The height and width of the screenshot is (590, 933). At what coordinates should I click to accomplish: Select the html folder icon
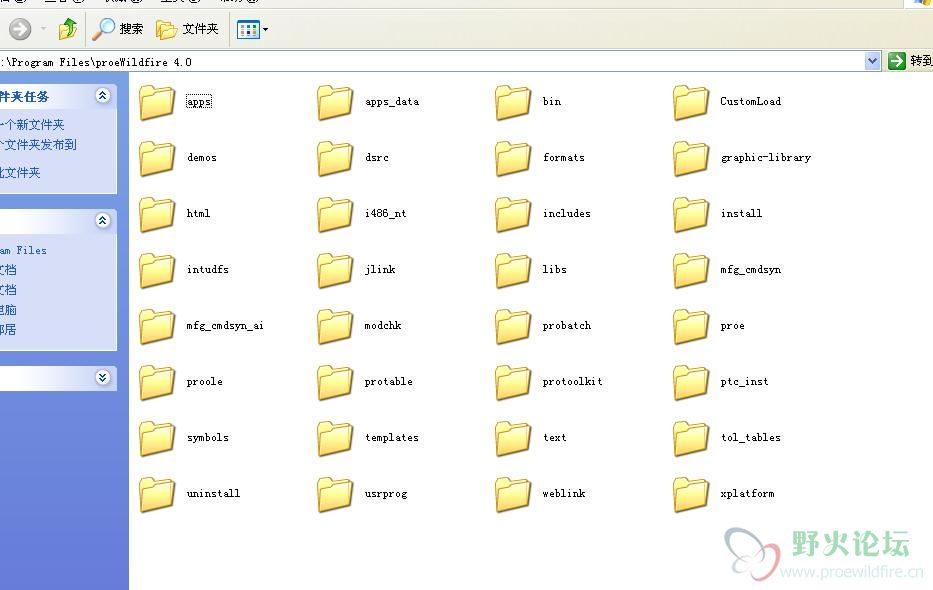(x=157, y=214)
